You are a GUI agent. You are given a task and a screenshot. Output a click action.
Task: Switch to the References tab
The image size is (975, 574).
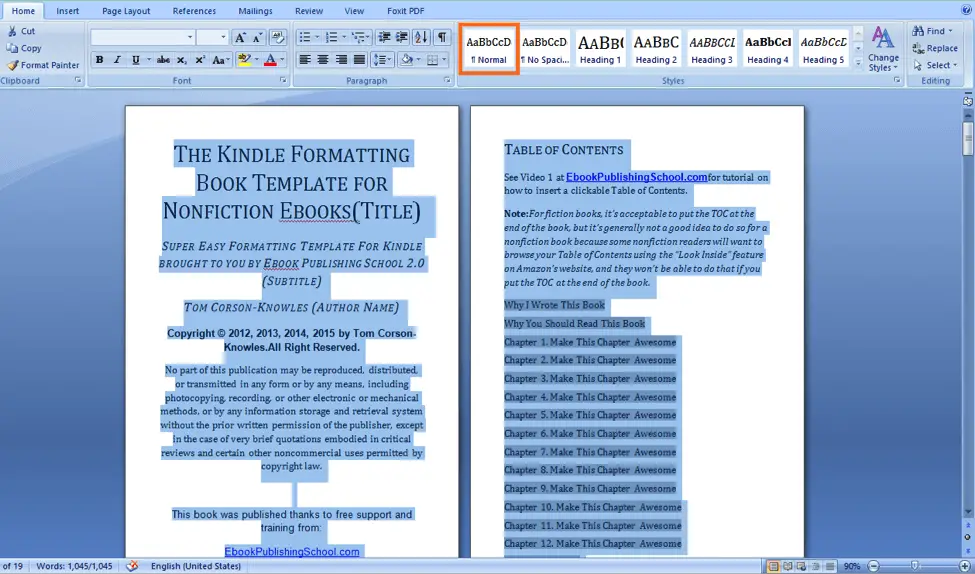pos(194,11)
